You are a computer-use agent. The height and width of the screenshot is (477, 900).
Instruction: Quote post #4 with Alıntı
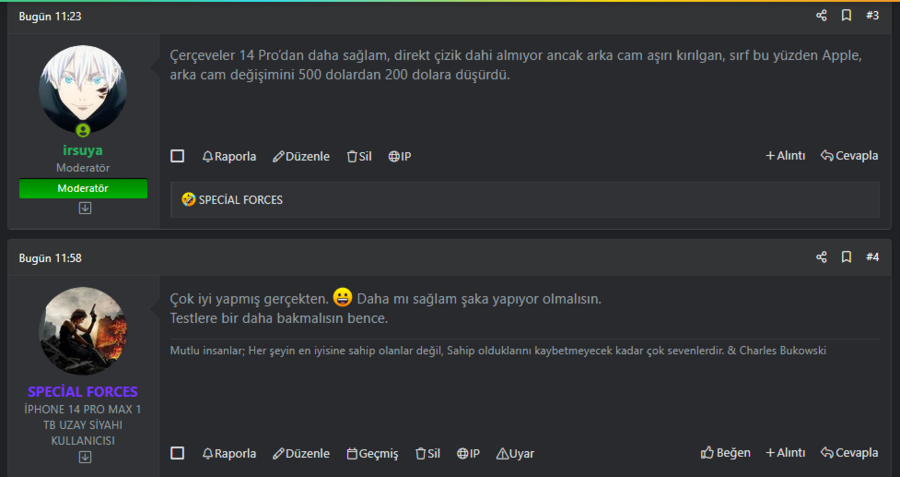coord(785,453)
